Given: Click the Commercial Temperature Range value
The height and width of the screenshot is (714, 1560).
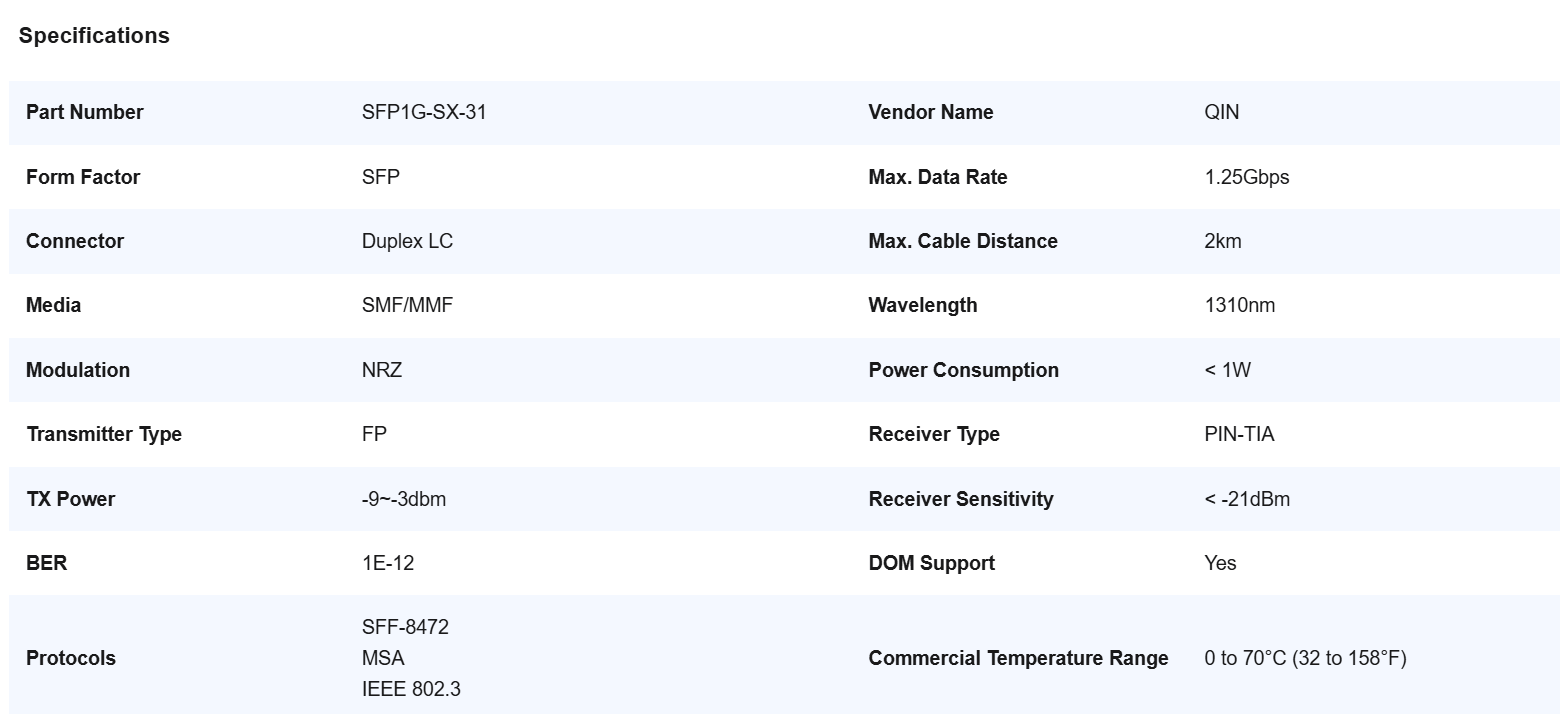Looking at the screenshot, I should tap(1305, 658).
